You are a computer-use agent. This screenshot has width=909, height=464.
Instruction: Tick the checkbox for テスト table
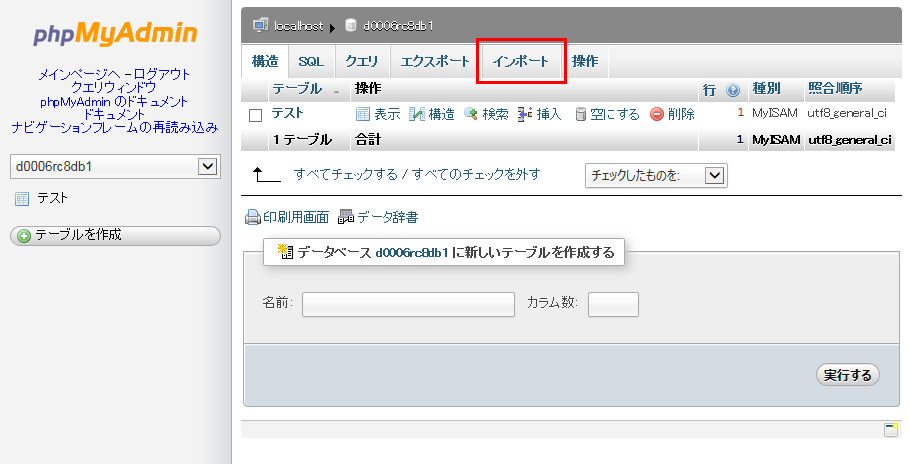[x=255, y=115]
